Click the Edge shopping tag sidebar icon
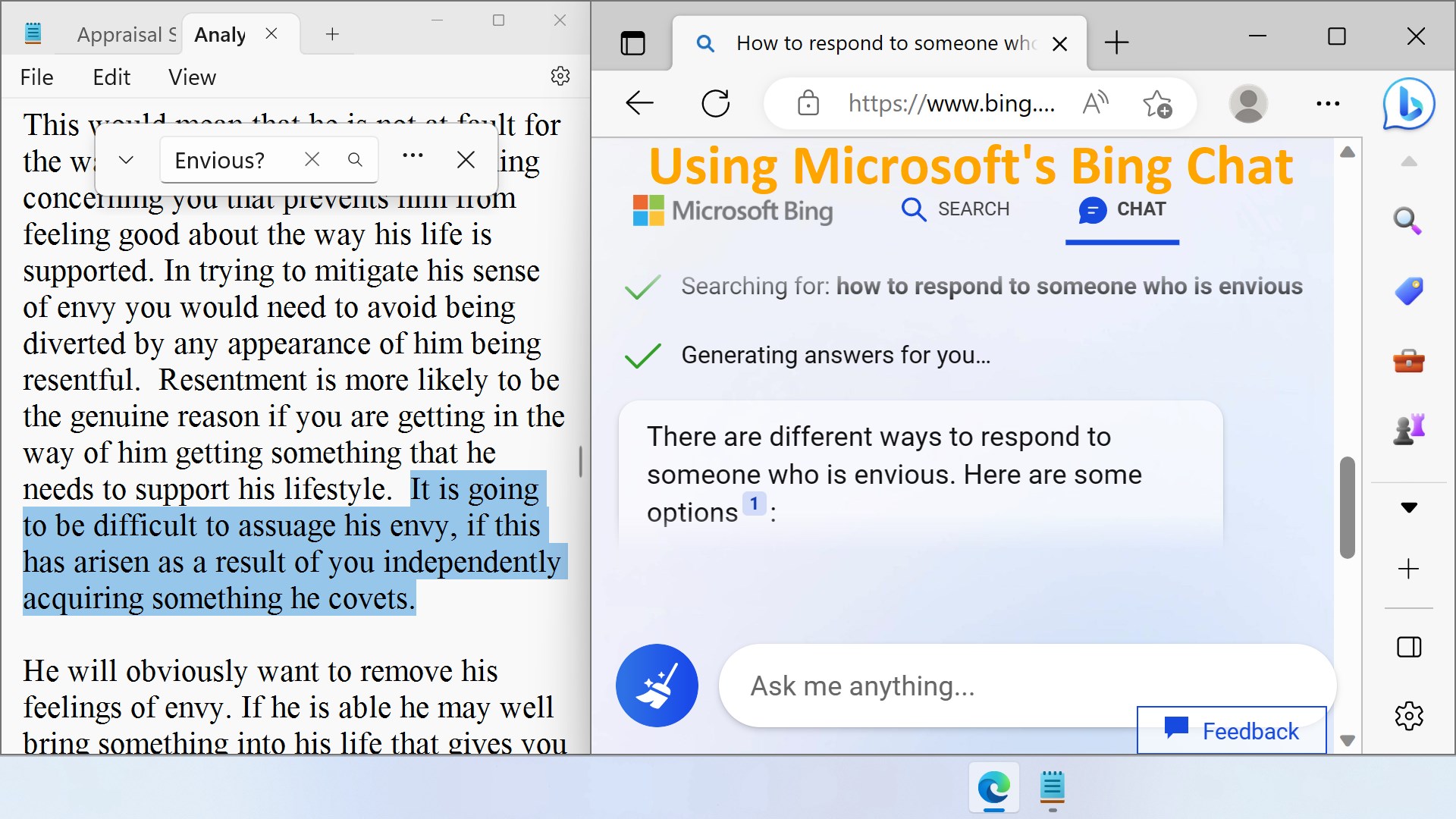Image resolution: width=1456 pixels, height=819 pixels. 1408,291
